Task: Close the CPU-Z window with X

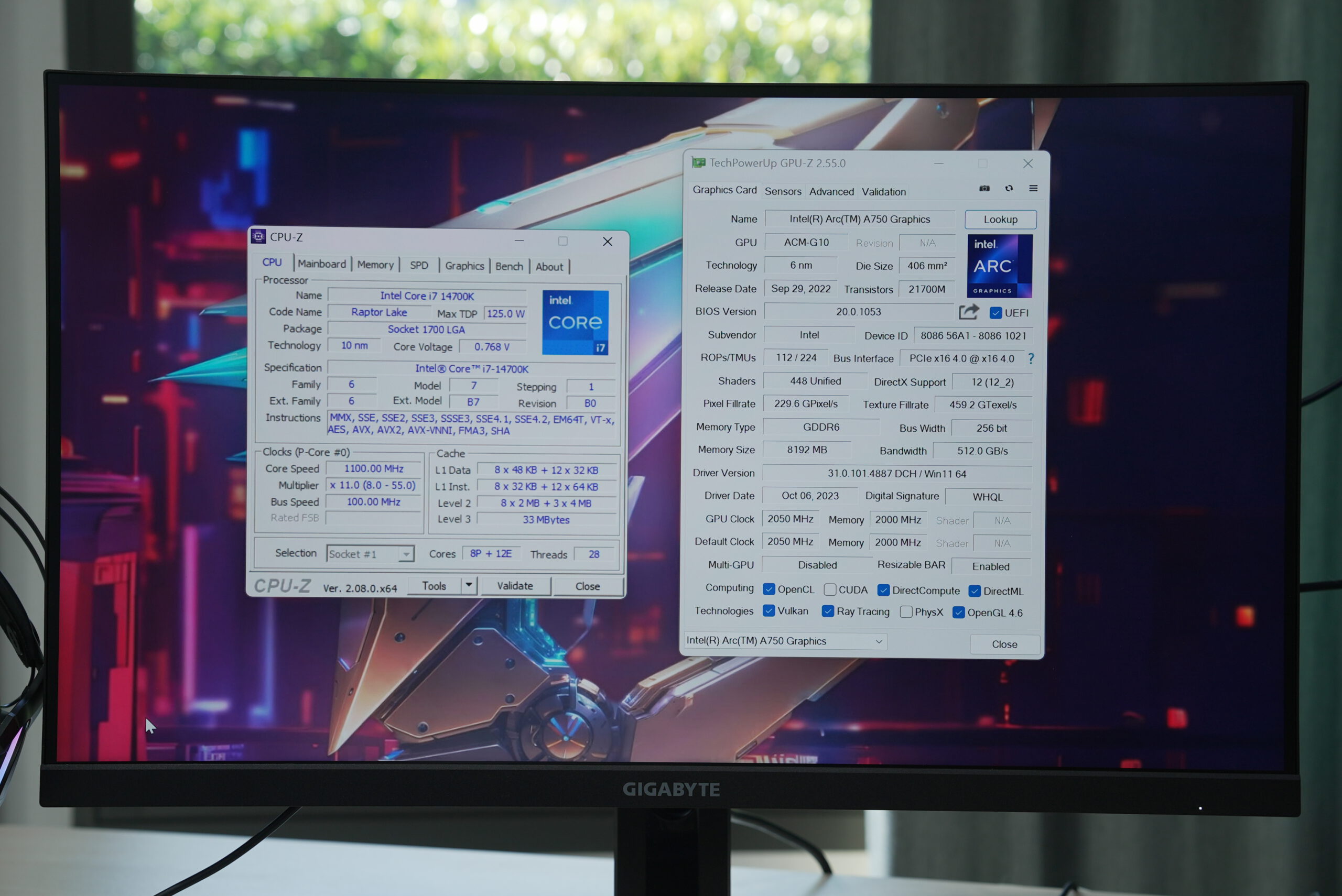Action: pos(608,241)
